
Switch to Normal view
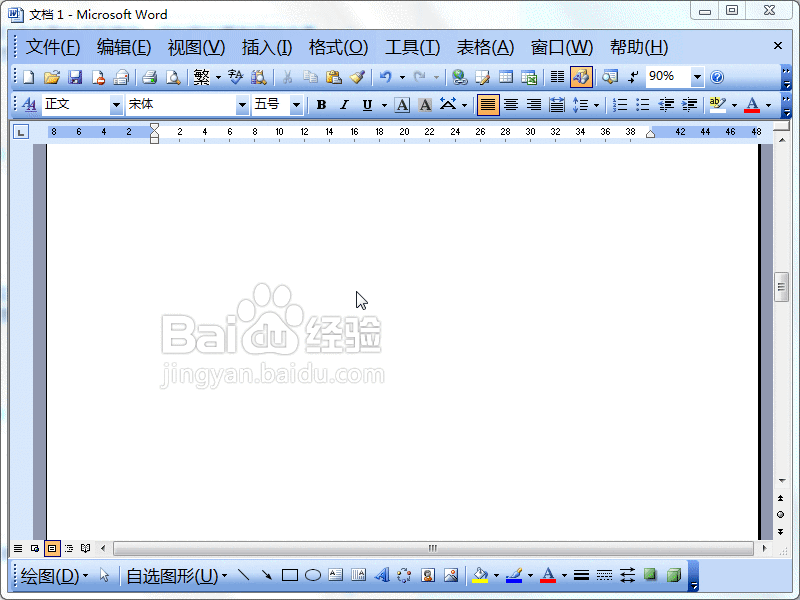click(18, 548)
